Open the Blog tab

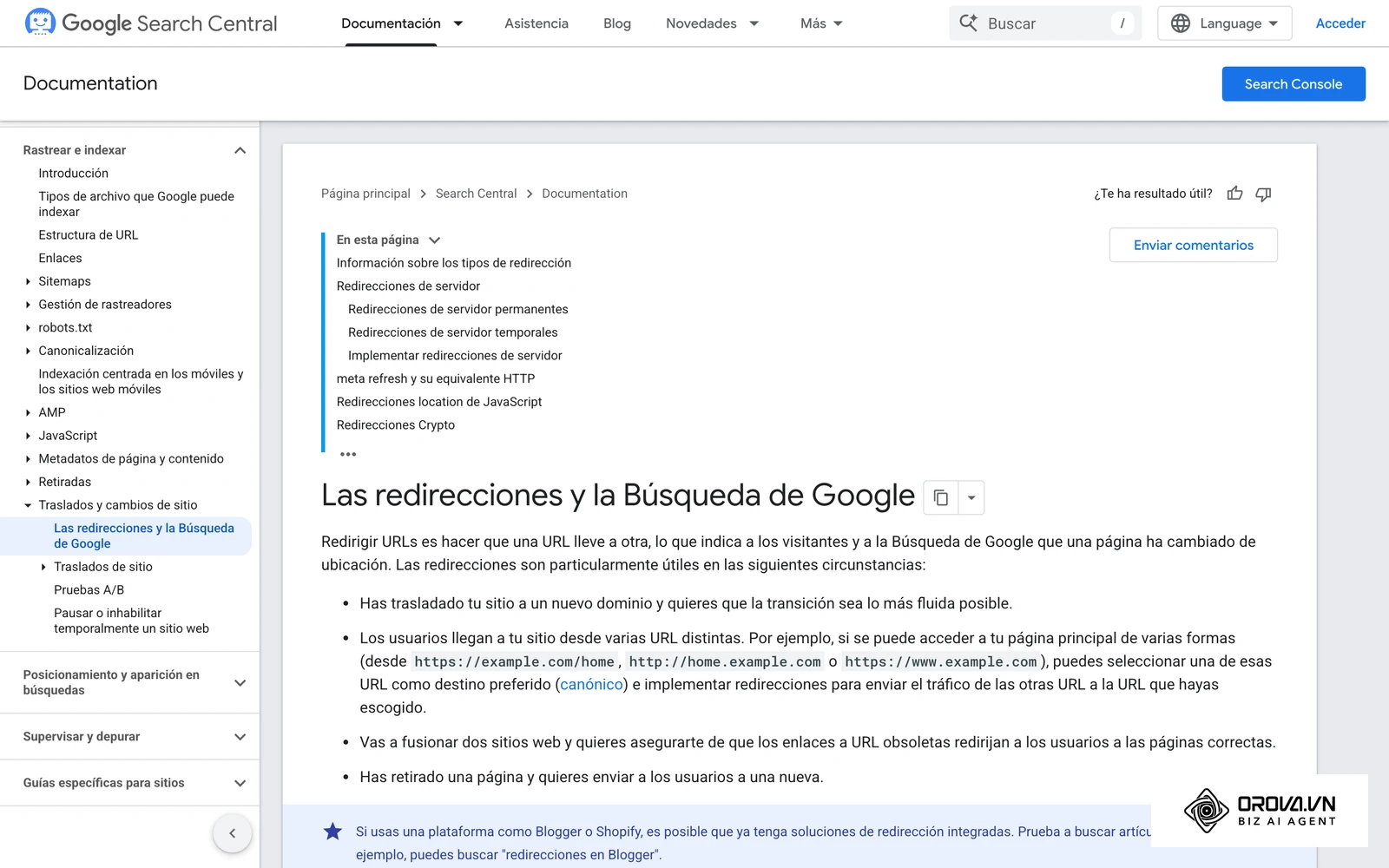pyautogui.click(x=617, y=23)
